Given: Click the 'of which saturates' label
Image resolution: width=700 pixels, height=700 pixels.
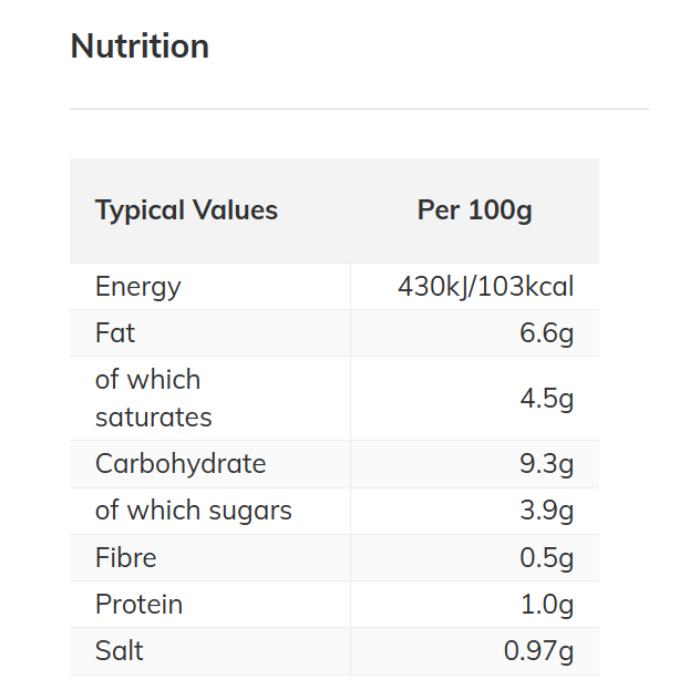Looking at the screenshot, I should (153, 398).
